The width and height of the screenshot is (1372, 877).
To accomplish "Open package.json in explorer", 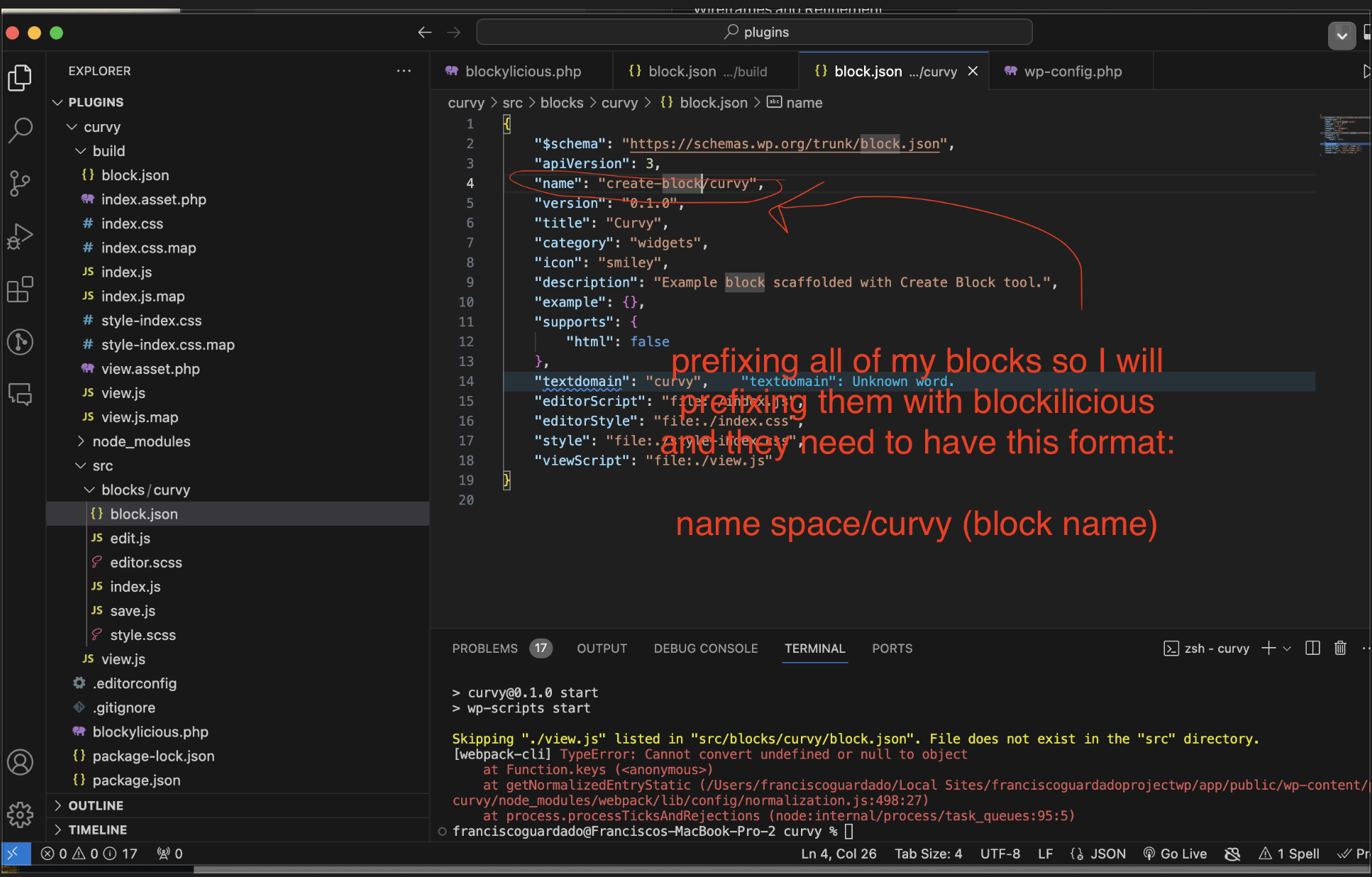I will click(x=136, y=780).
